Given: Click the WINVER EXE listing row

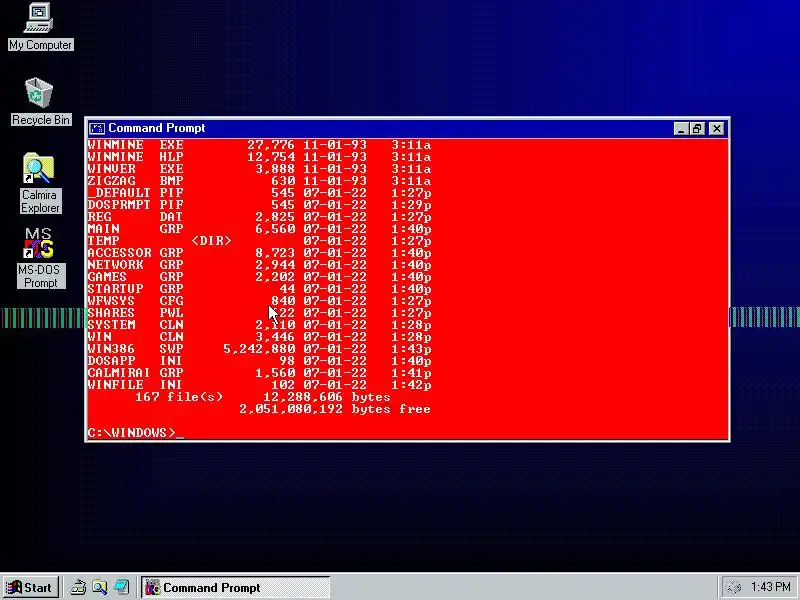Looking at the screenshot, I should coord(259,169).
